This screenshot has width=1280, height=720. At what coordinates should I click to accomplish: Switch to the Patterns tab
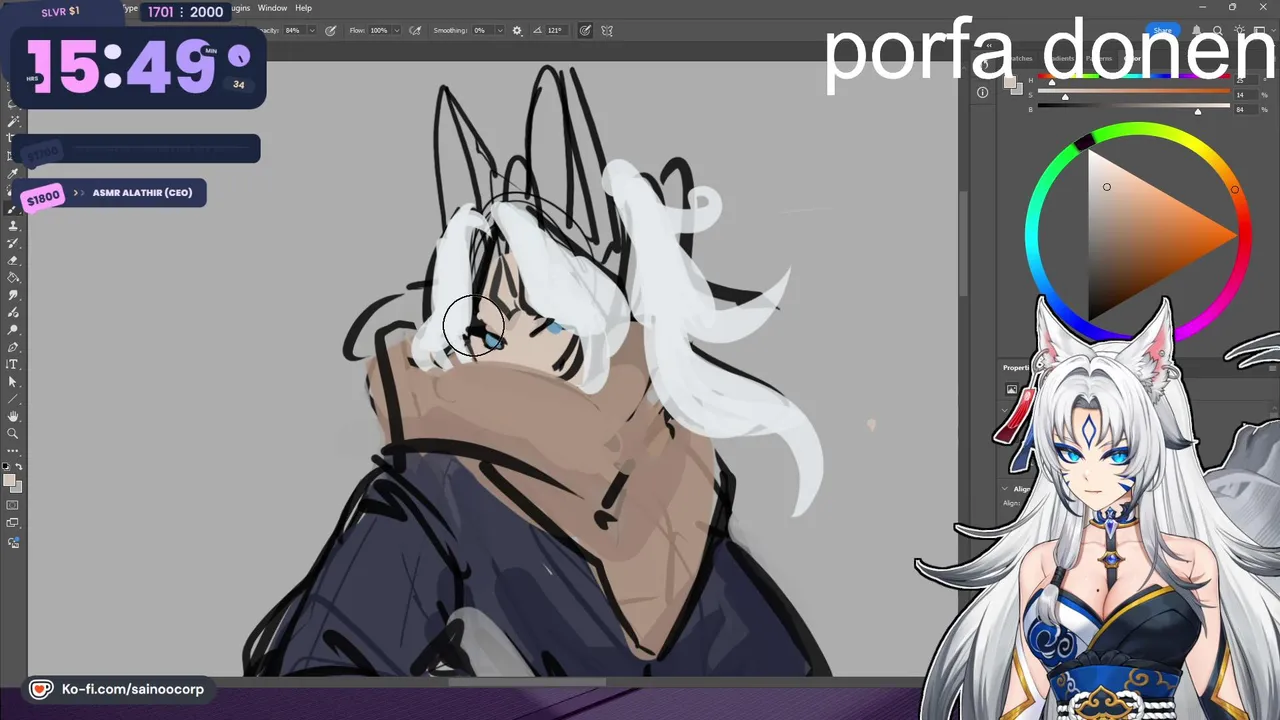[x=1099, y=59]
